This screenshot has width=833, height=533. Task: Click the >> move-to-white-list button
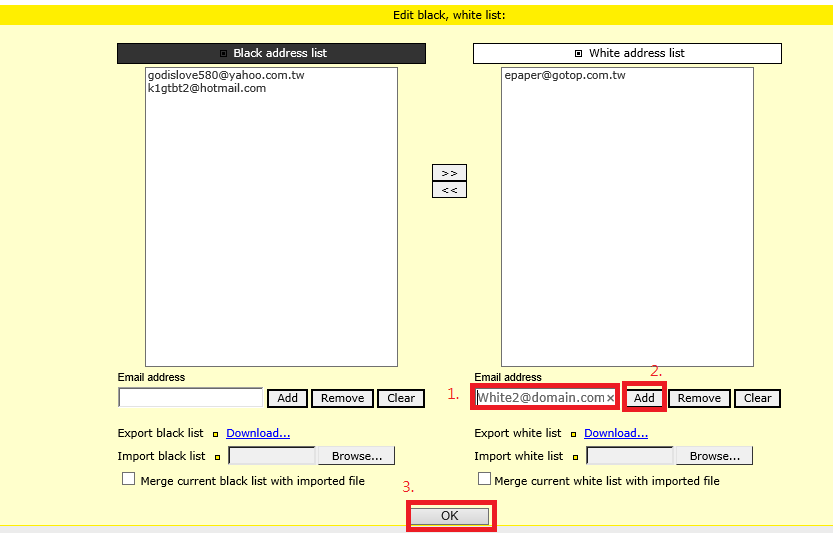pos(449,173)
